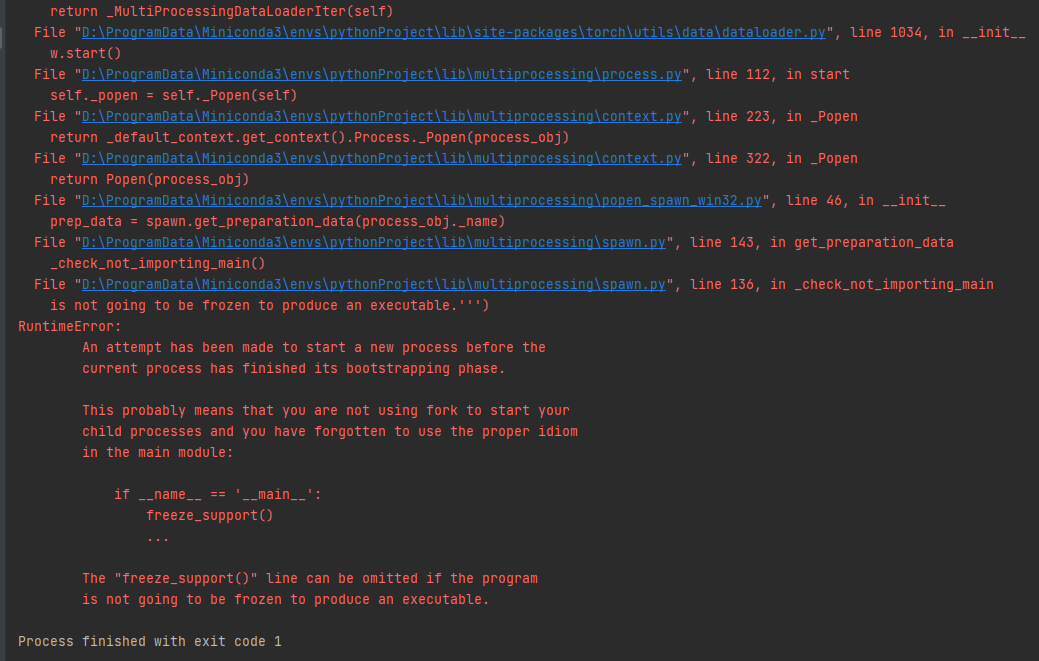1039x661 pixels.
Task: Open the popen_spawn_win32.py traceback link
Action: [421, 200]
